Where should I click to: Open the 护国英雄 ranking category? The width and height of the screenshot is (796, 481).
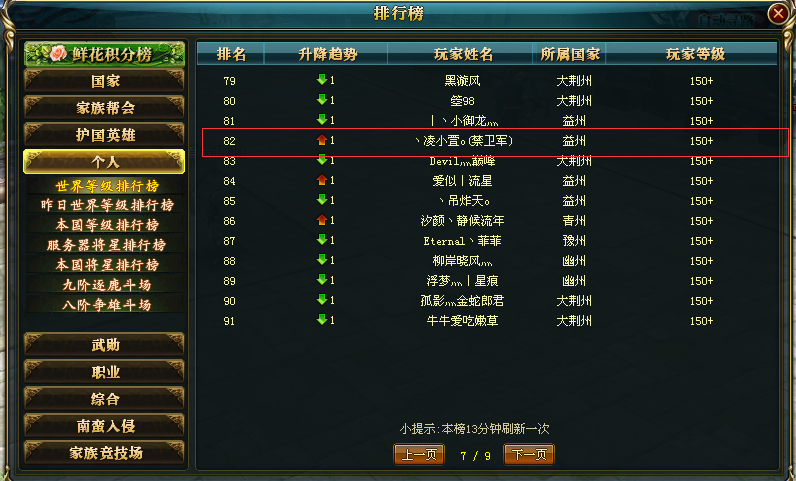(x=105, y=135)
